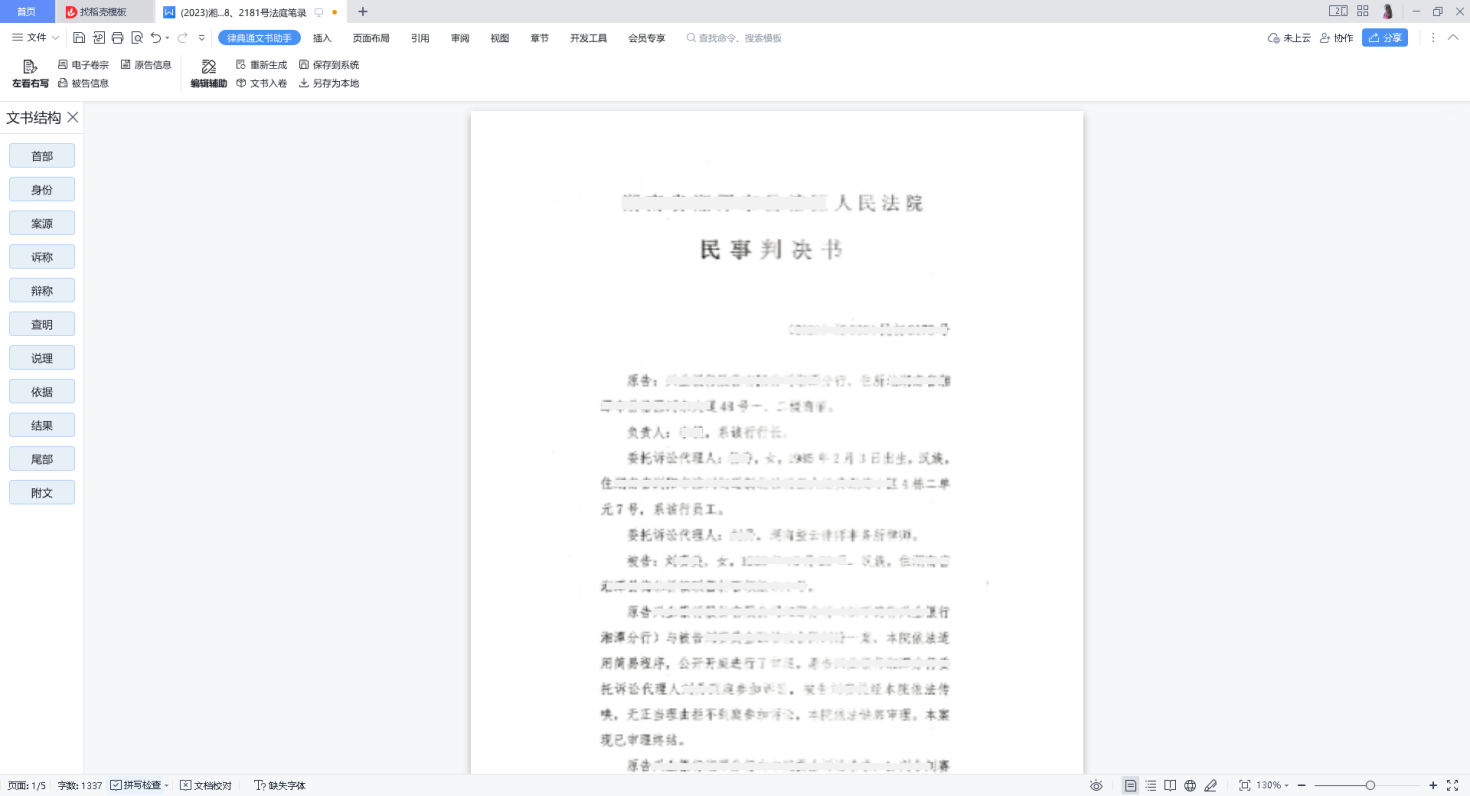
Task: Jump to 查明 section in 文书结构
Action: coord(42,325)
